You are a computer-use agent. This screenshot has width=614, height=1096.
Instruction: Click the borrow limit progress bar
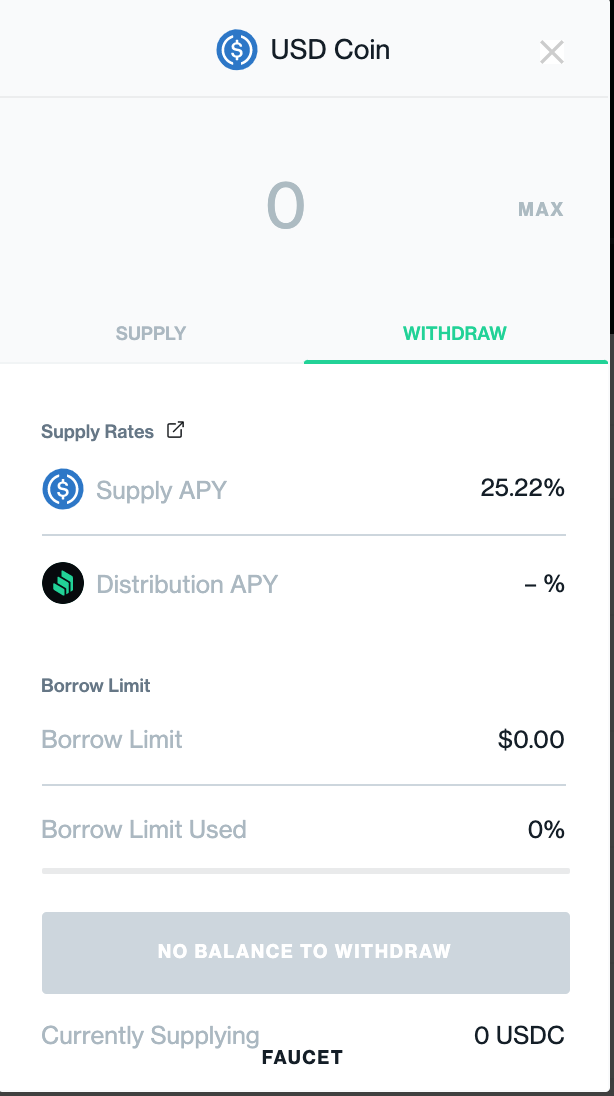point(306,871)
